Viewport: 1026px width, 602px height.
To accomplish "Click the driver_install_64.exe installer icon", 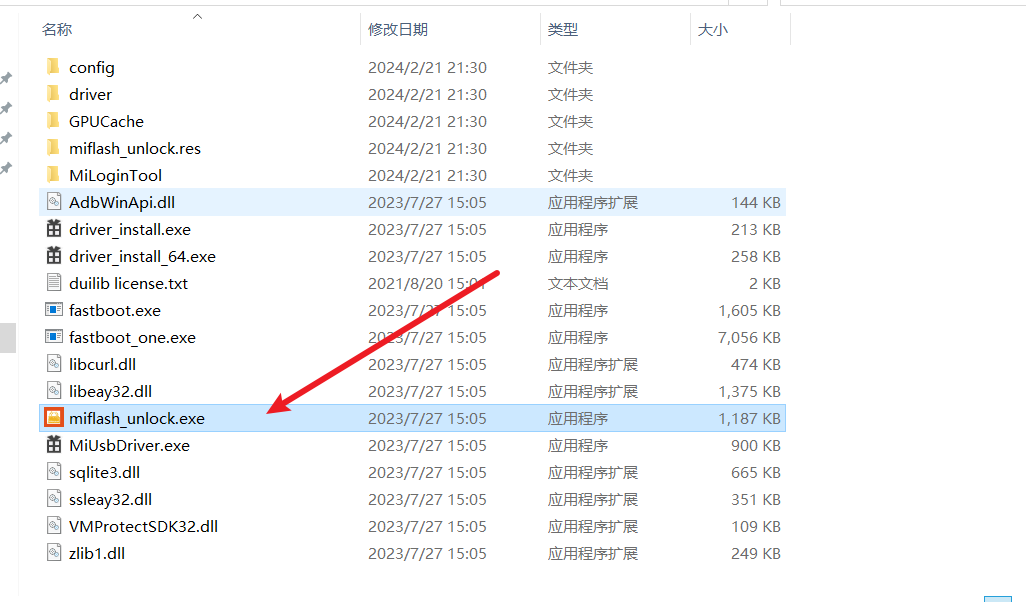I will (x=54, y=255).
